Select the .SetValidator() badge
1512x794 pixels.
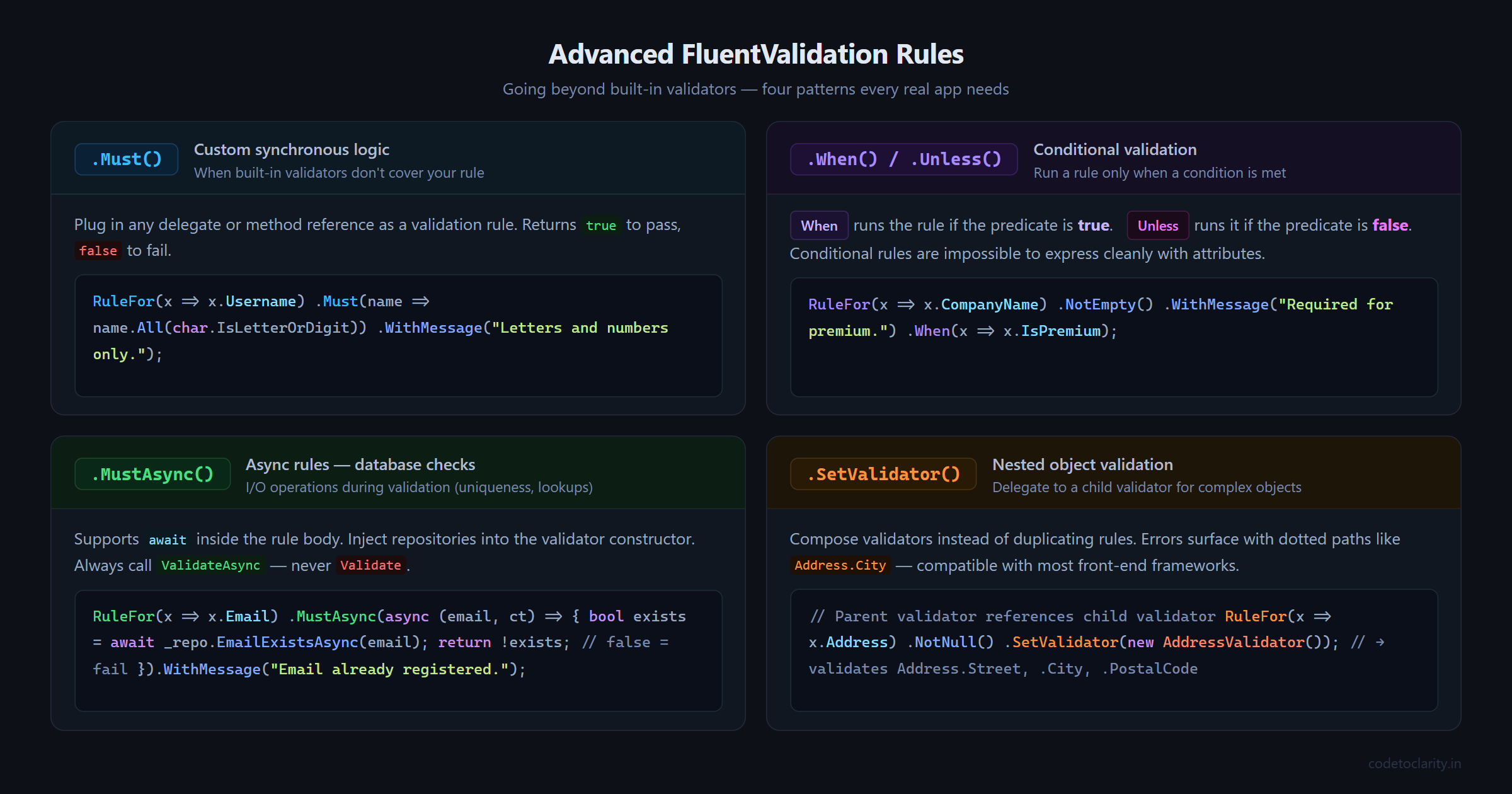(883, 473)
